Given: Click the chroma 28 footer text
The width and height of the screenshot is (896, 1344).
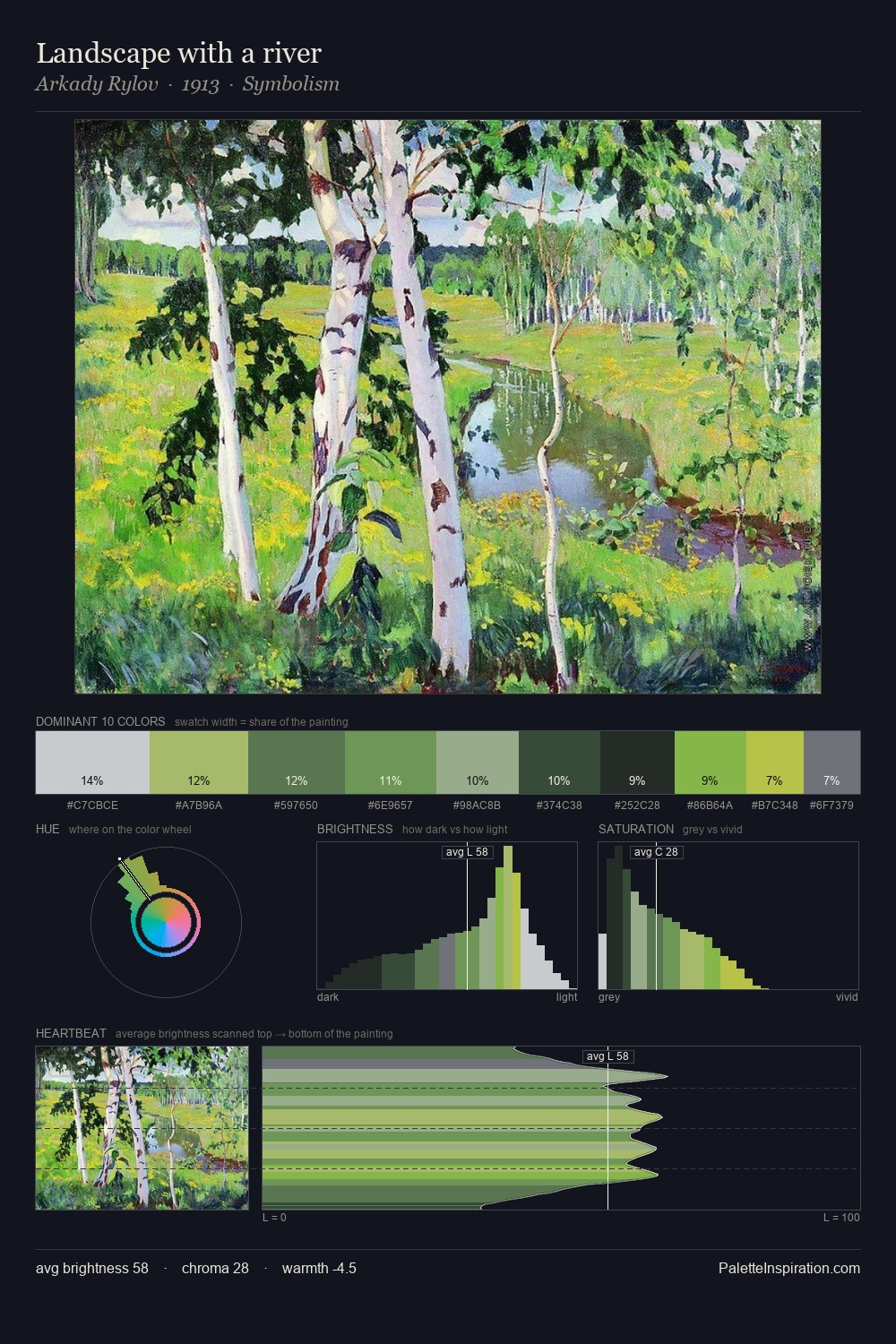Looking at the screenshot, I should point(215,1268).
